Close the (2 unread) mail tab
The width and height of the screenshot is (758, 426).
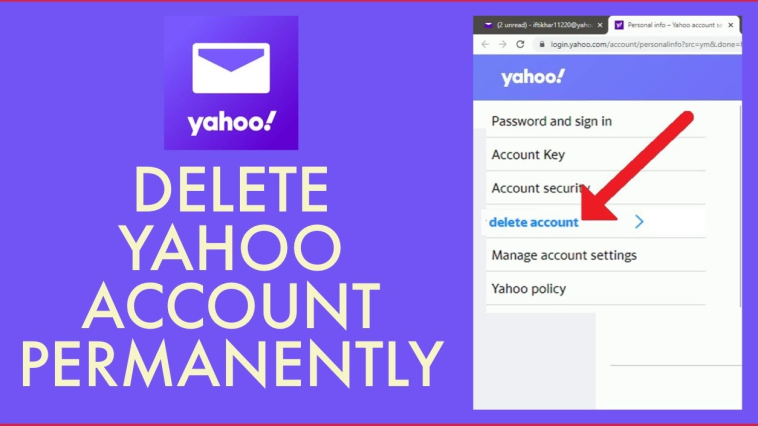pyautogui.click(x=600, y=25)
